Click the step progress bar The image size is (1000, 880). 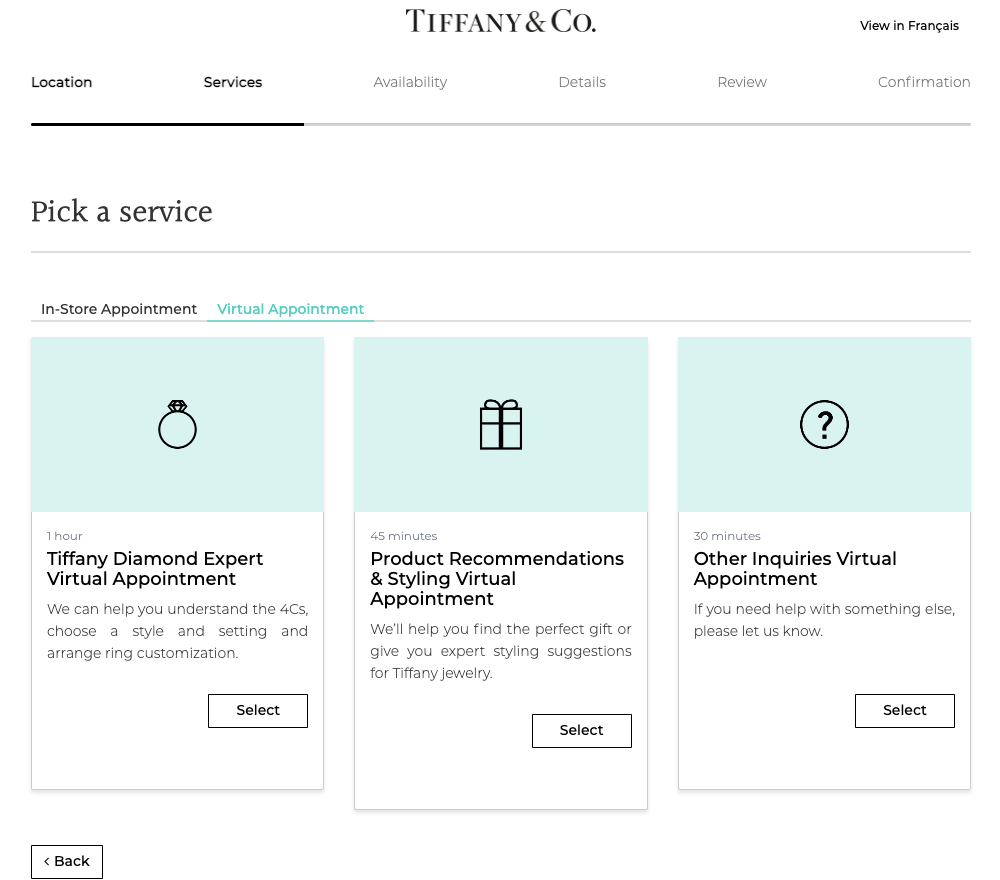coord(501,124)
